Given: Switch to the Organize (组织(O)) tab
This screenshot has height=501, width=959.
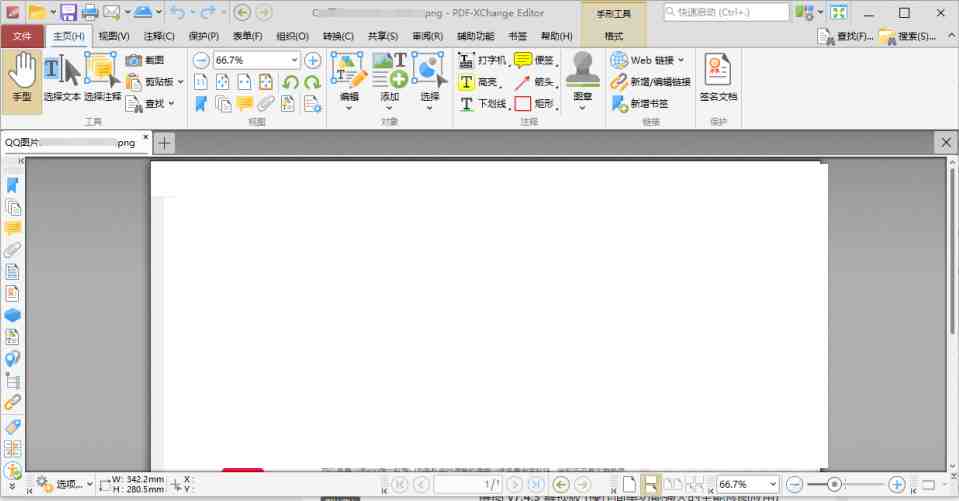Looking at the screenshot, I should point(292,36).
